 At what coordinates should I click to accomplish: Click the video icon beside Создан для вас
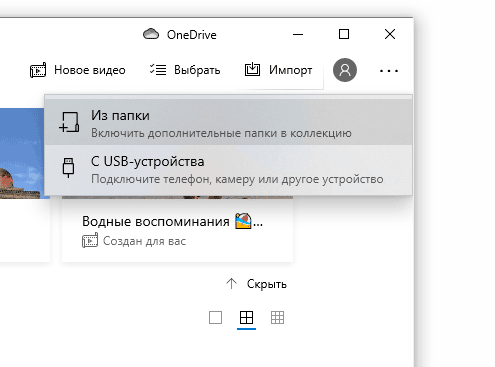[x=90, y=240]
